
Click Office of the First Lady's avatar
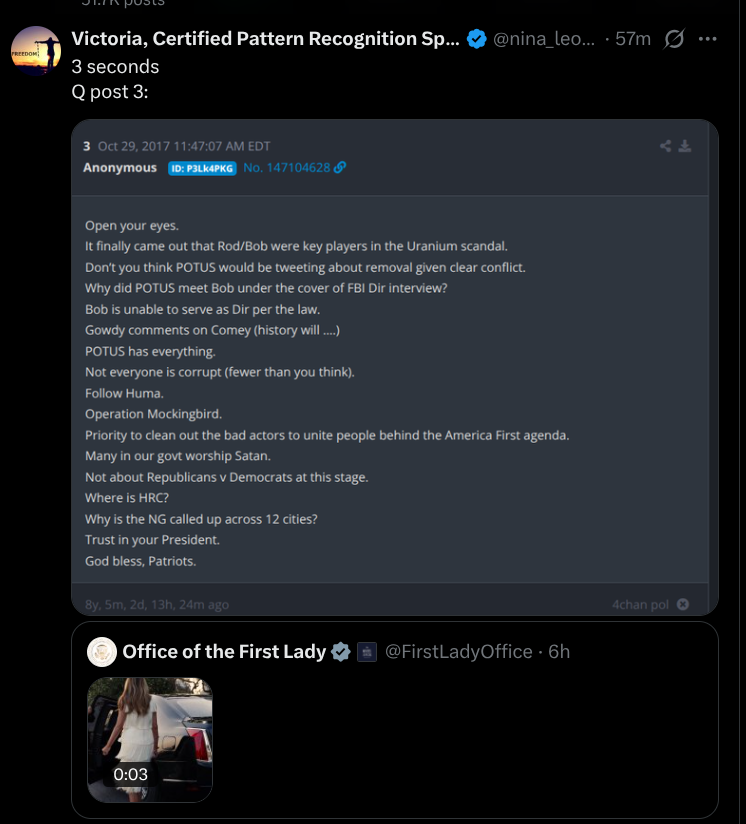(x=101, y=652)
